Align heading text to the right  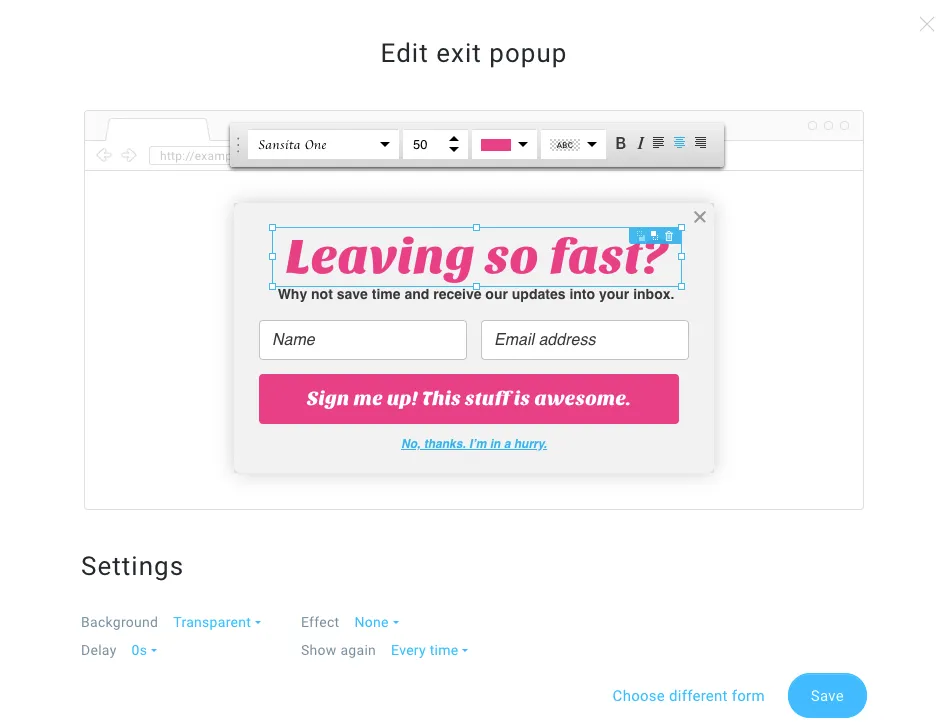[700, 143]
